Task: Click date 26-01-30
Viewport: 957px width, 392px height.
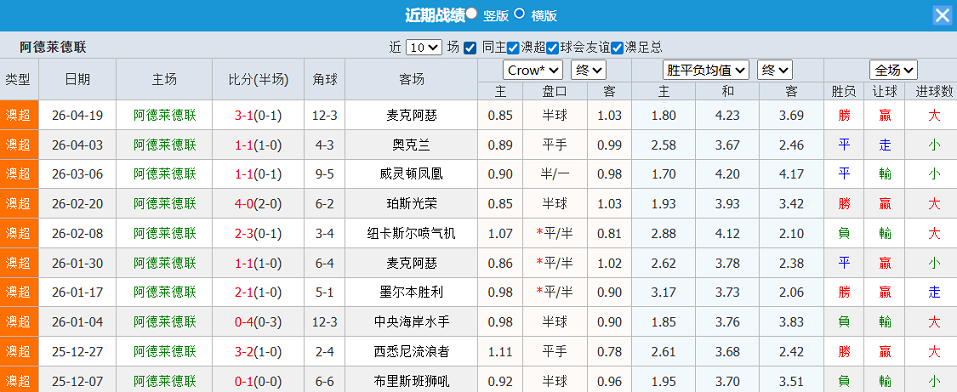Action: coord(78,263)
